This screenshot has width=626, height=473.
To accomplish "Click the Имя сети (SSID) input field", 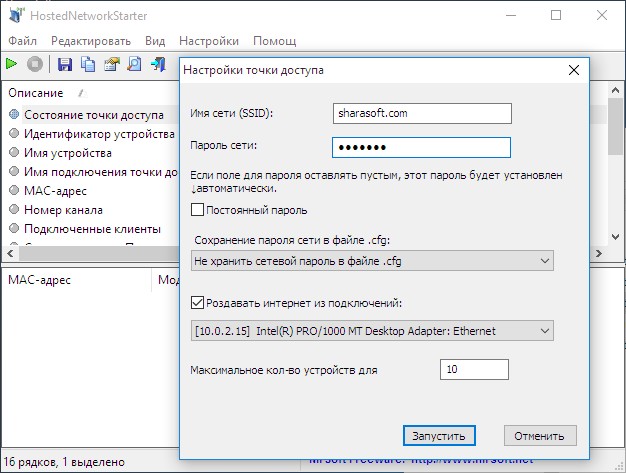I will tap(422, 113).
